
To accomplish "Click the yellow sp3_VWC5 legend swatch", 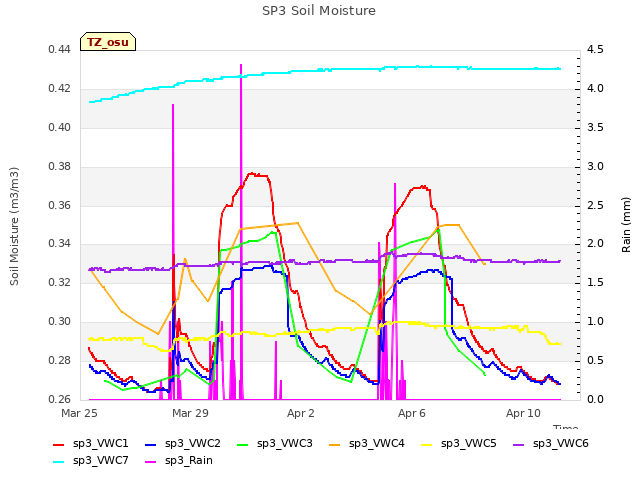I will click(427, 444).
